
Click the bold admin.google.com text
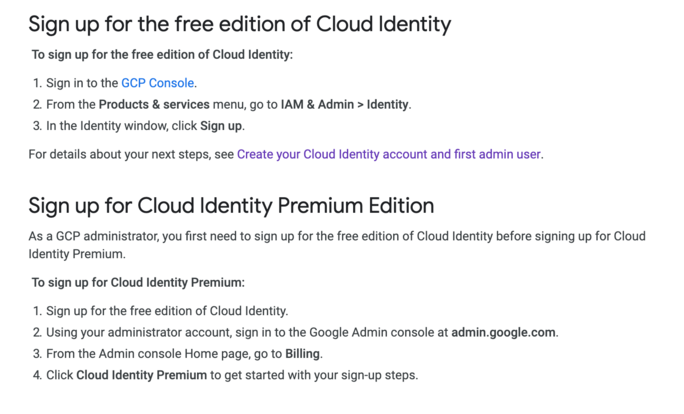click(x=503, y=333)
